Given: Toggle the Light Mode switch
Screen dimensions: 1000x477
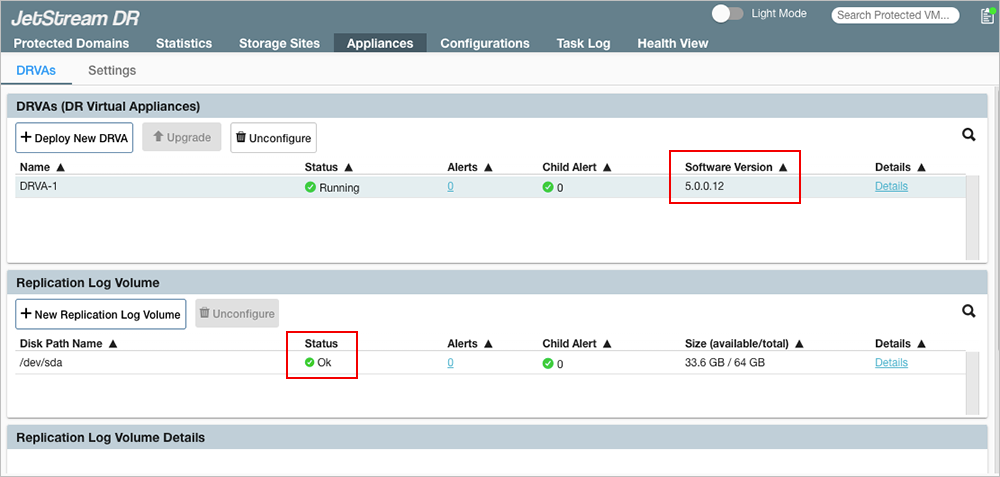Looking at the screenshot, I should point(727,14).
